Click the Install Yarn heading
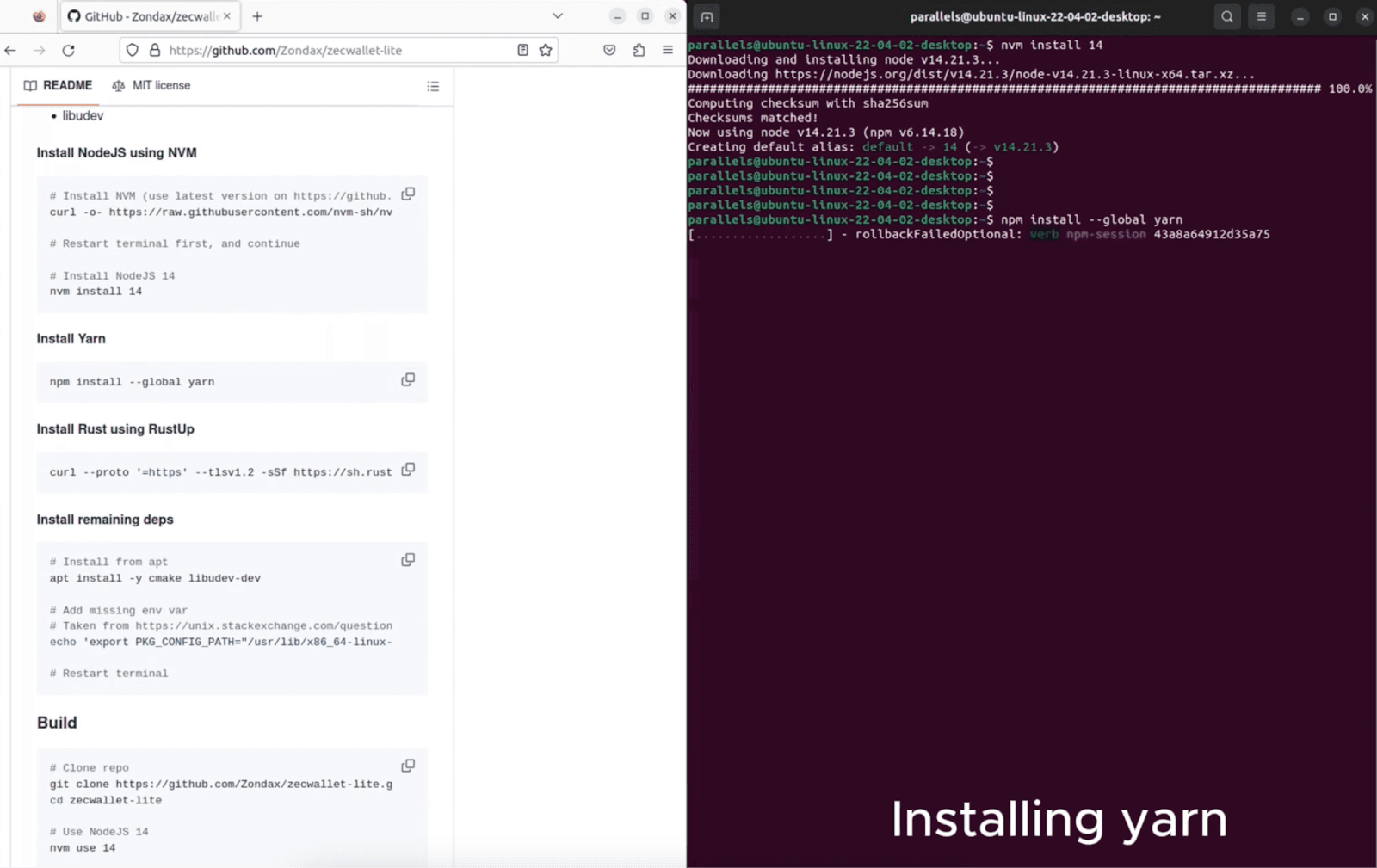The image size is (1377, 868). (71, 339)
